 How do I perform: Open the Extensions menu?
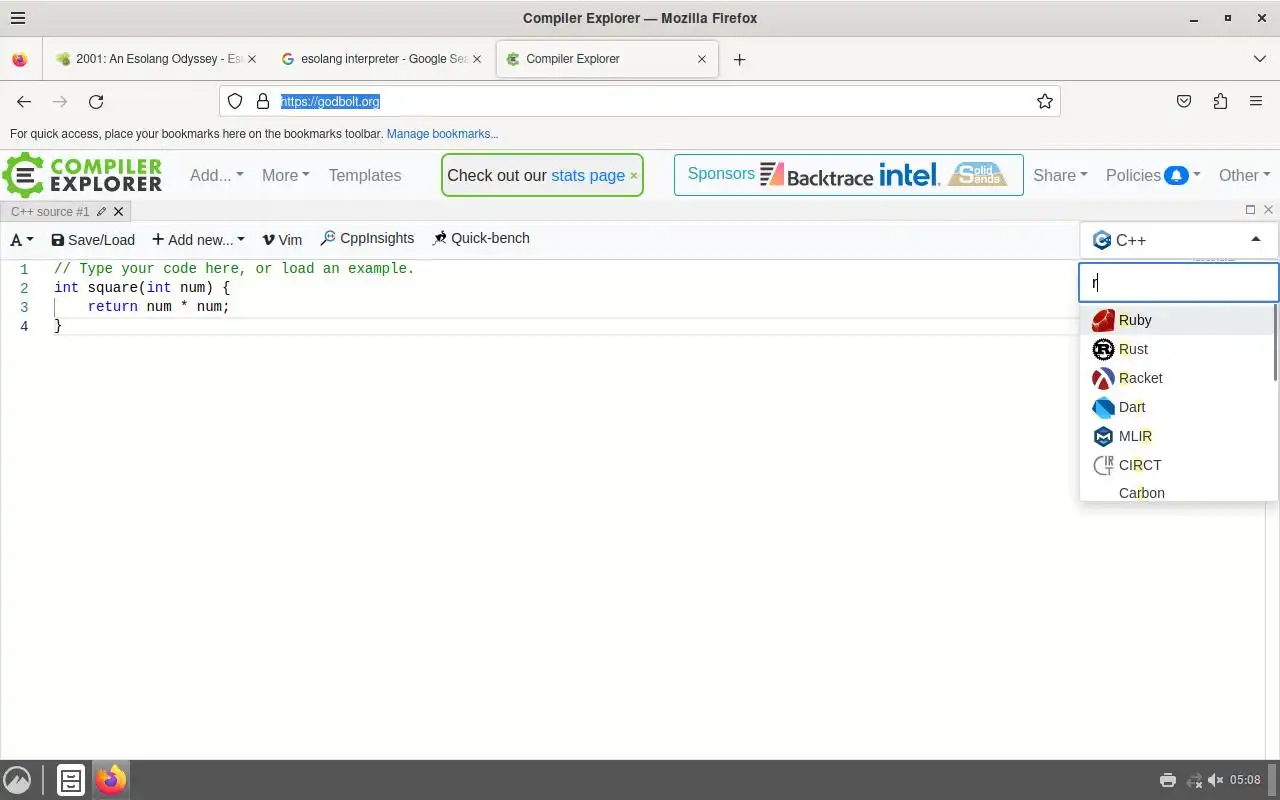(x=1220, y=101)
